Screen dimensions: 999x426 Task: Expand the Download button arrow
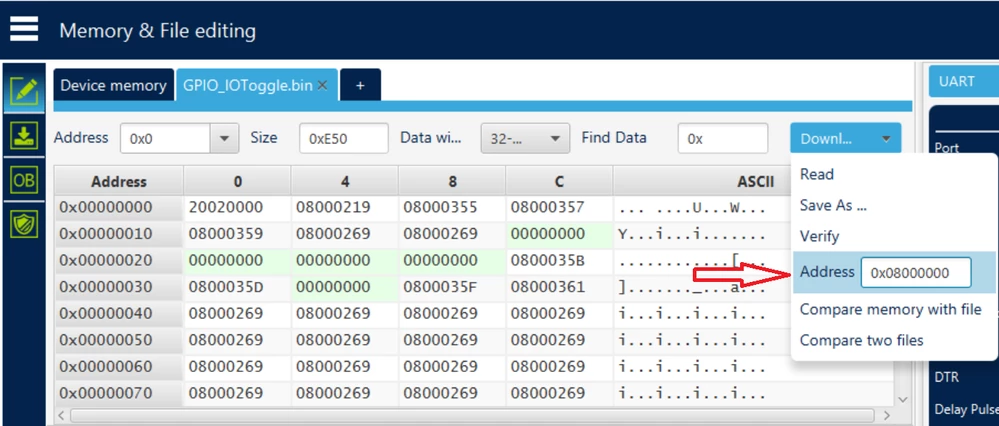pyautogui.click(x=886, y=138)
